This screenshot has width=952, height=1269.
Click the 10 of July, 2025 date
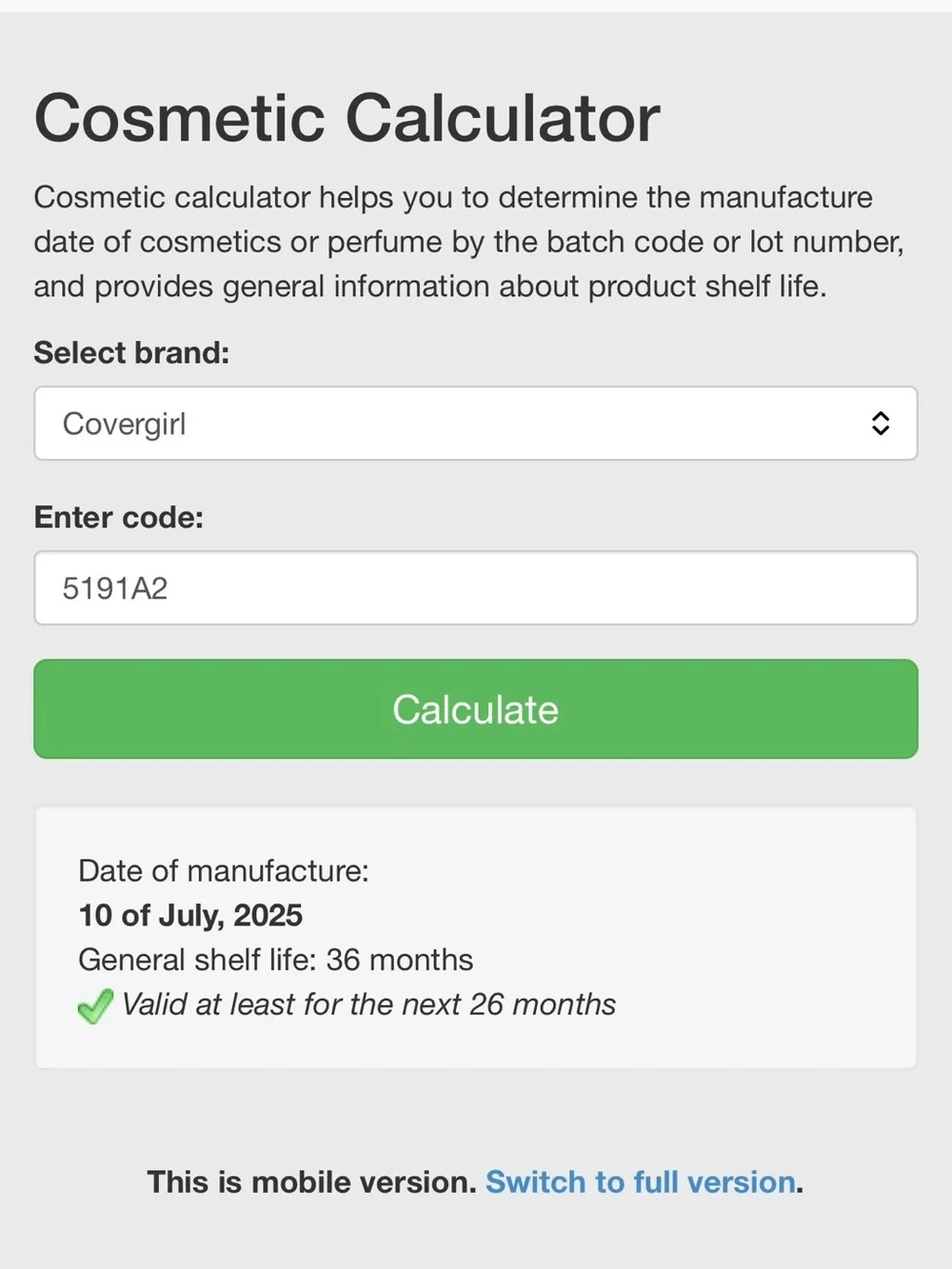click(190, 916)
